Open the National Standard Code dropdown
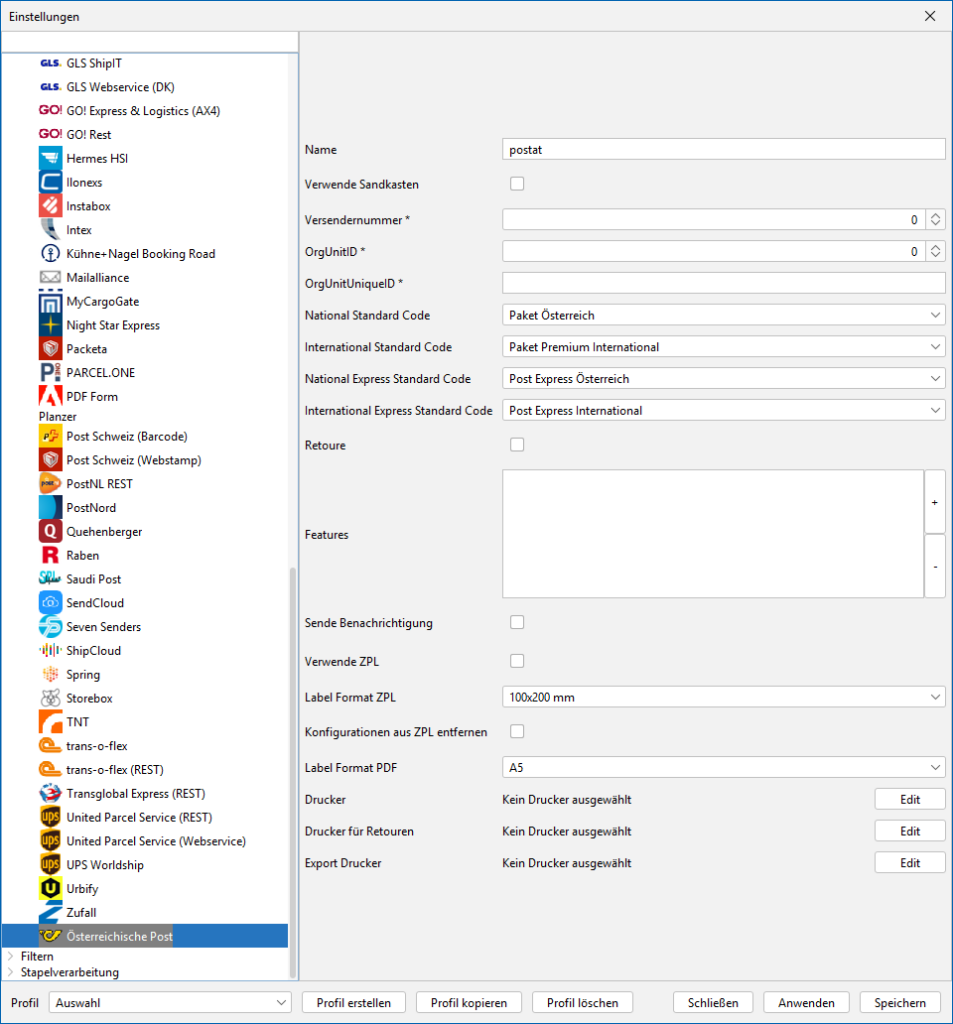Screen dimensions: 953x1024 (723, 315)
